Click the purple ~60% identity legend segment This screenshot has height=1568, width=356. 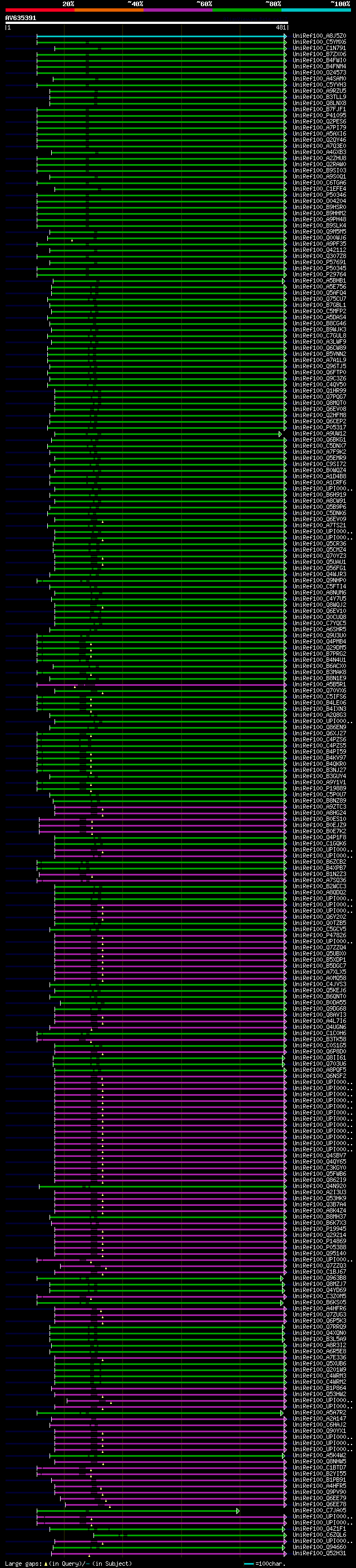[x=177, y=10]
